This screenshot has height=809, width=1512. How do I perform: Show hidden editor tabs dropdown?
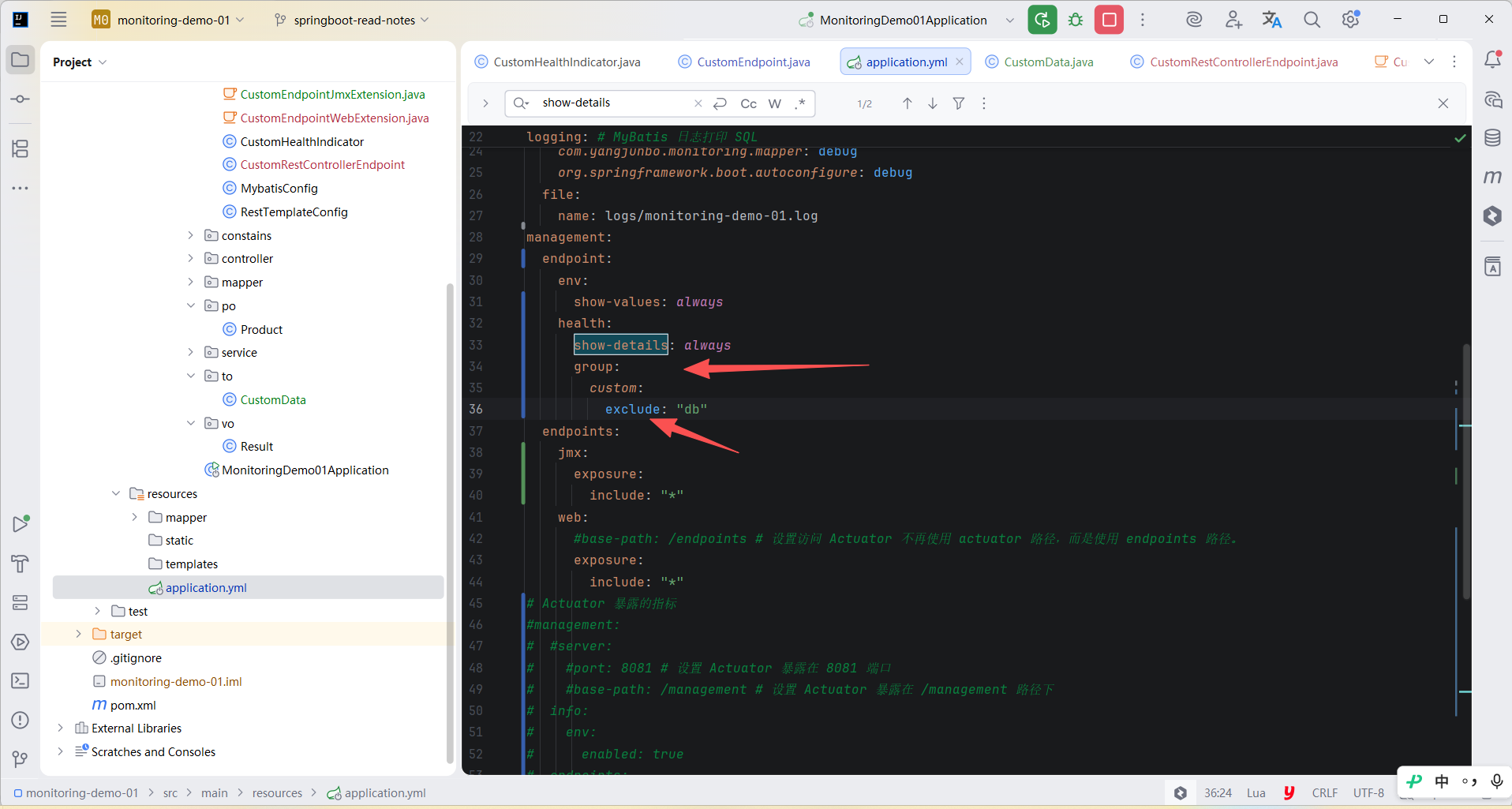(1429, 62)
